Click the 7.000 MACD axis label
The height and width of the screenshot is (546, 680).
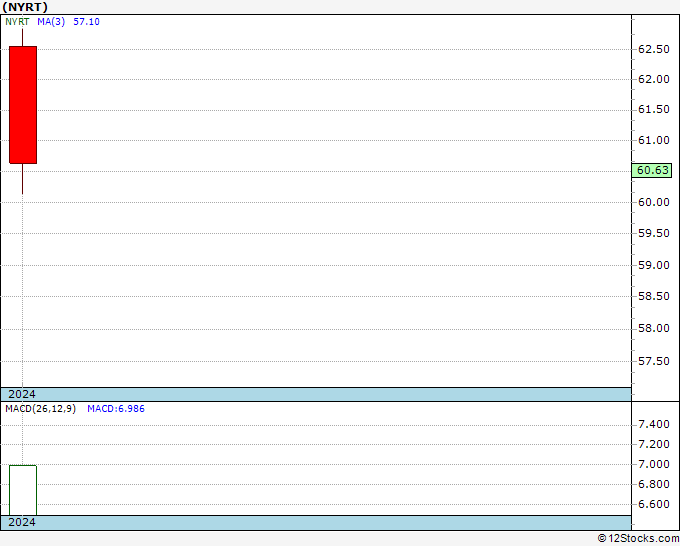[654, 464]
